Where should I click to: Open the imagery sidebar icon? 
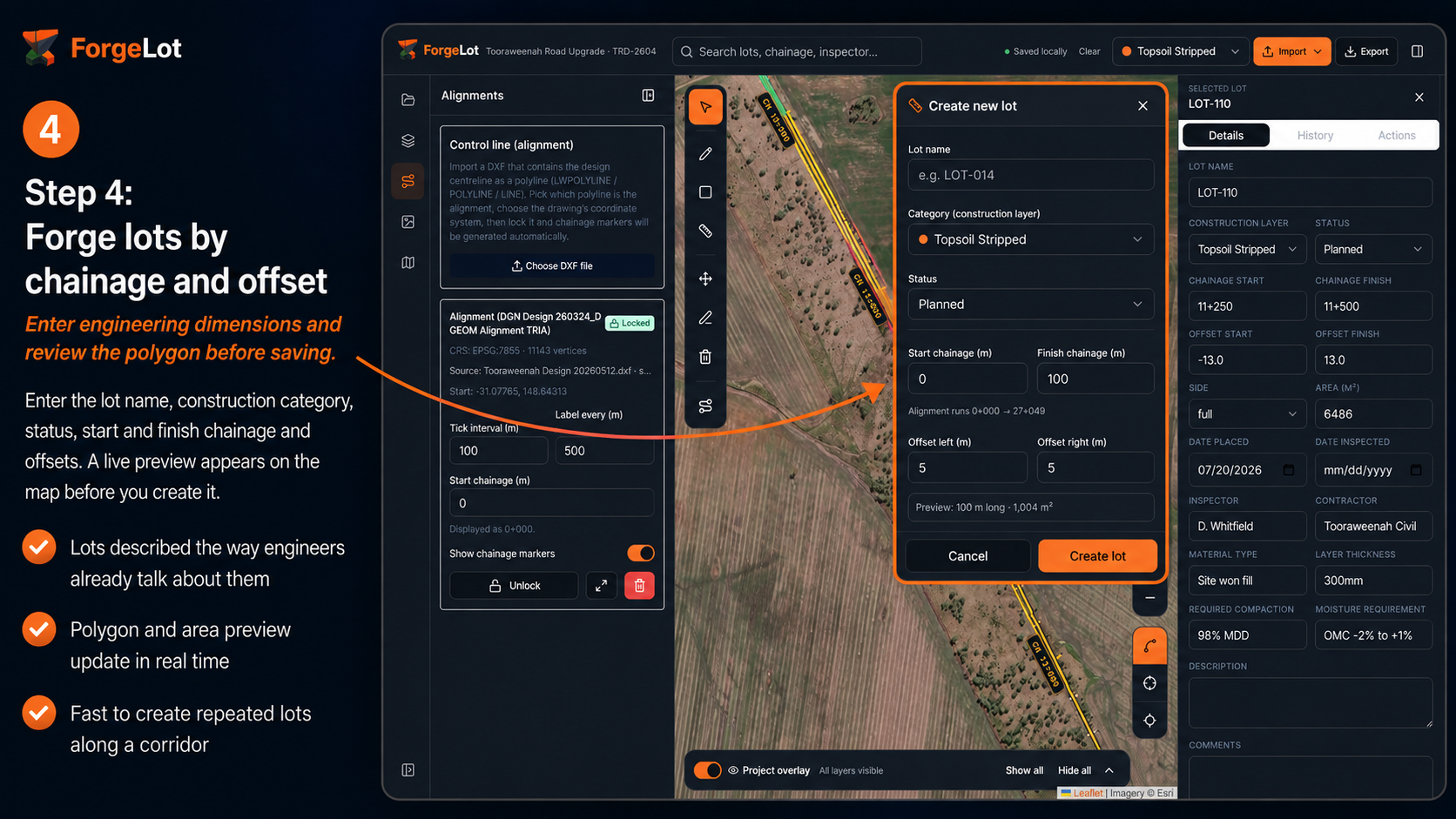pyautogui.click(x=408, y=222)
